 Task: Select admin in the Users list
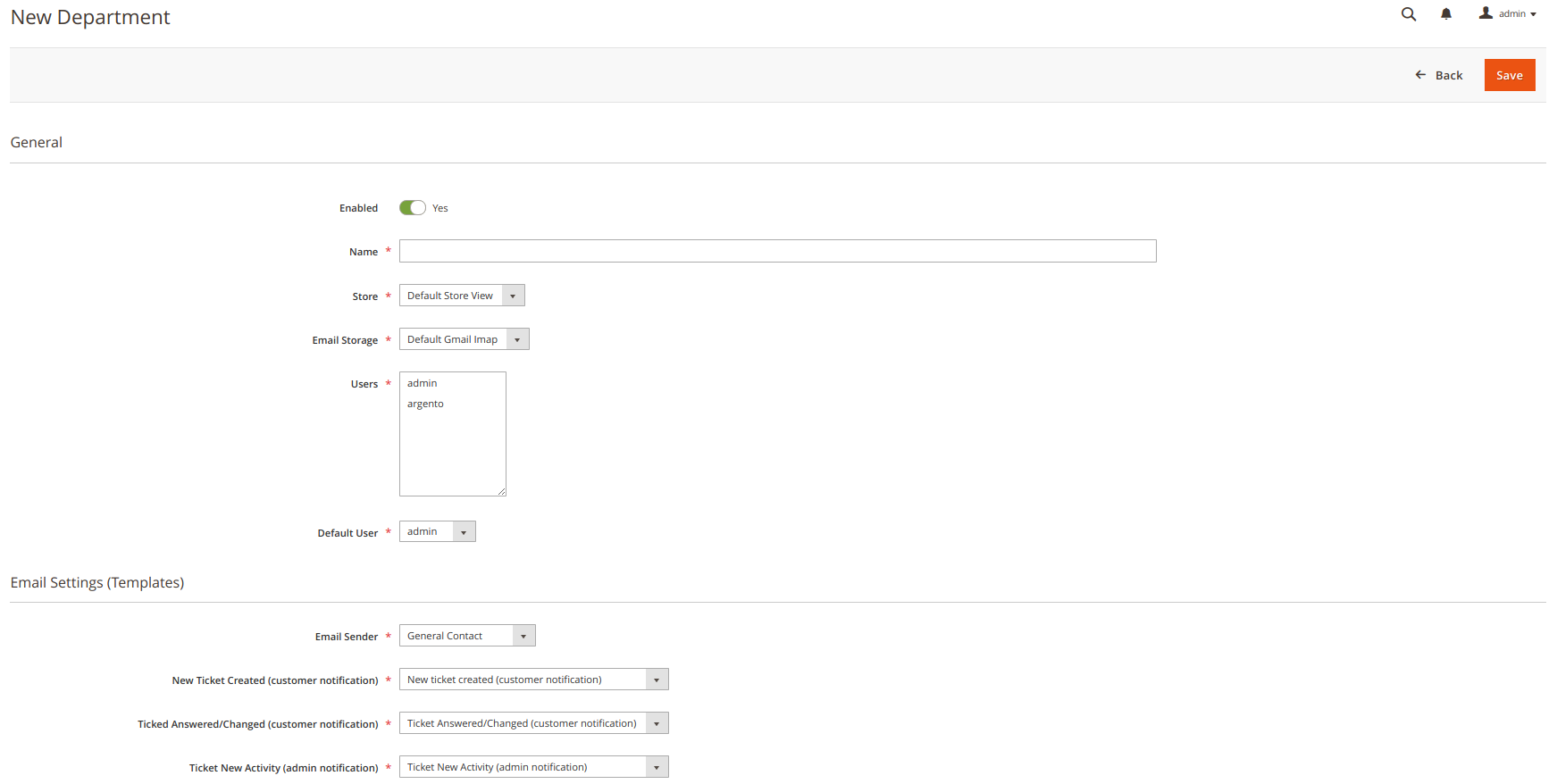pyautogui.click(x=452, y=383)
